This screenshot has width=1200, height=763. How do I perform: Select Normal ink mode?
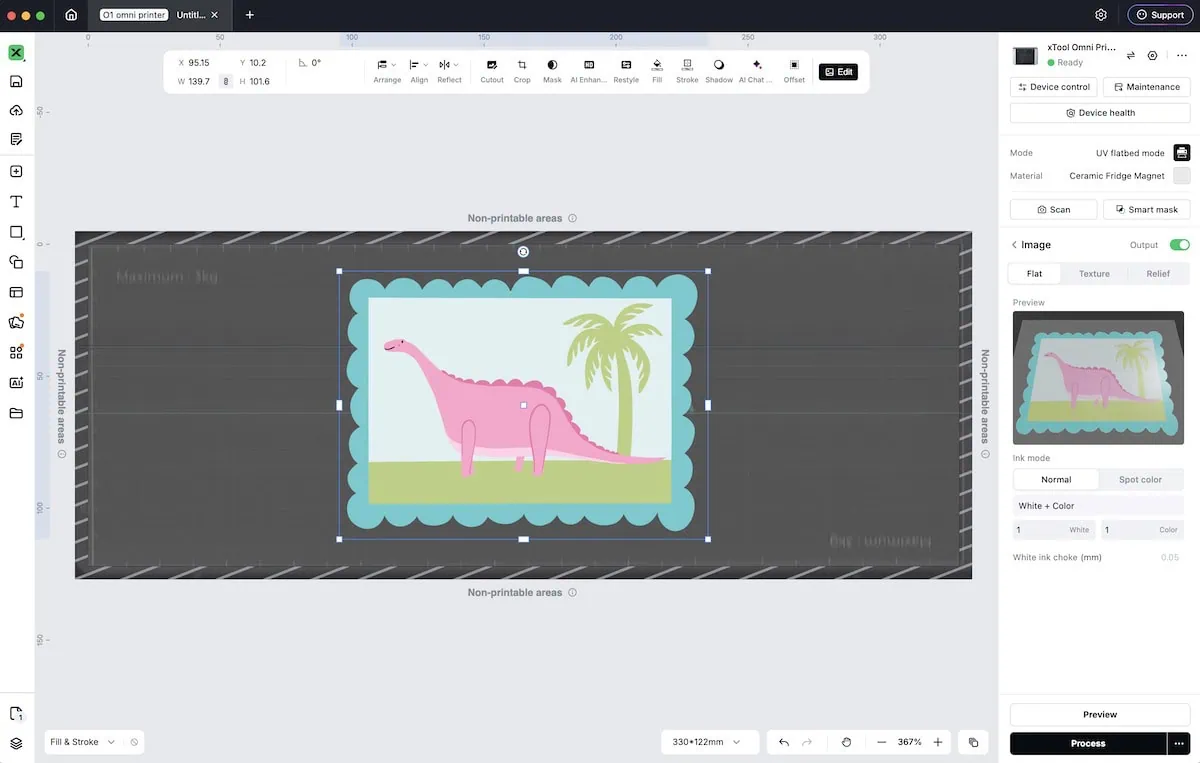point(1056,479)
